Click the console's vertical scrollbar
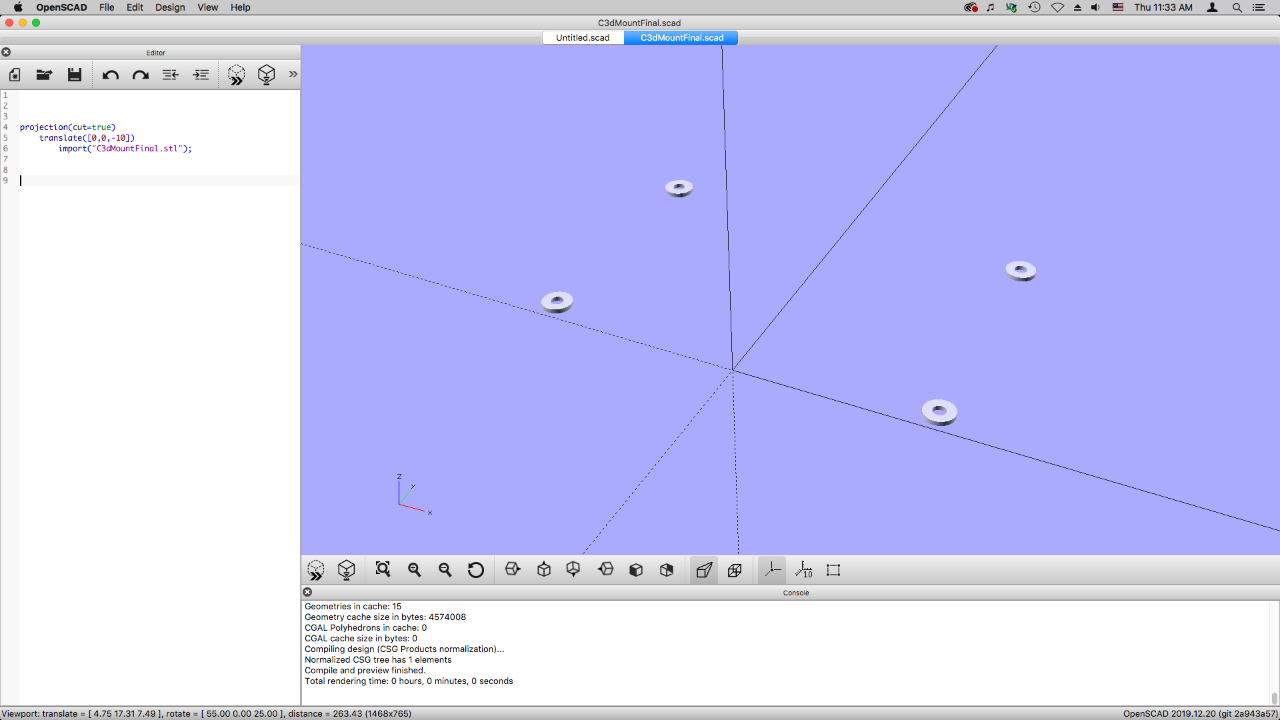 1274,650
